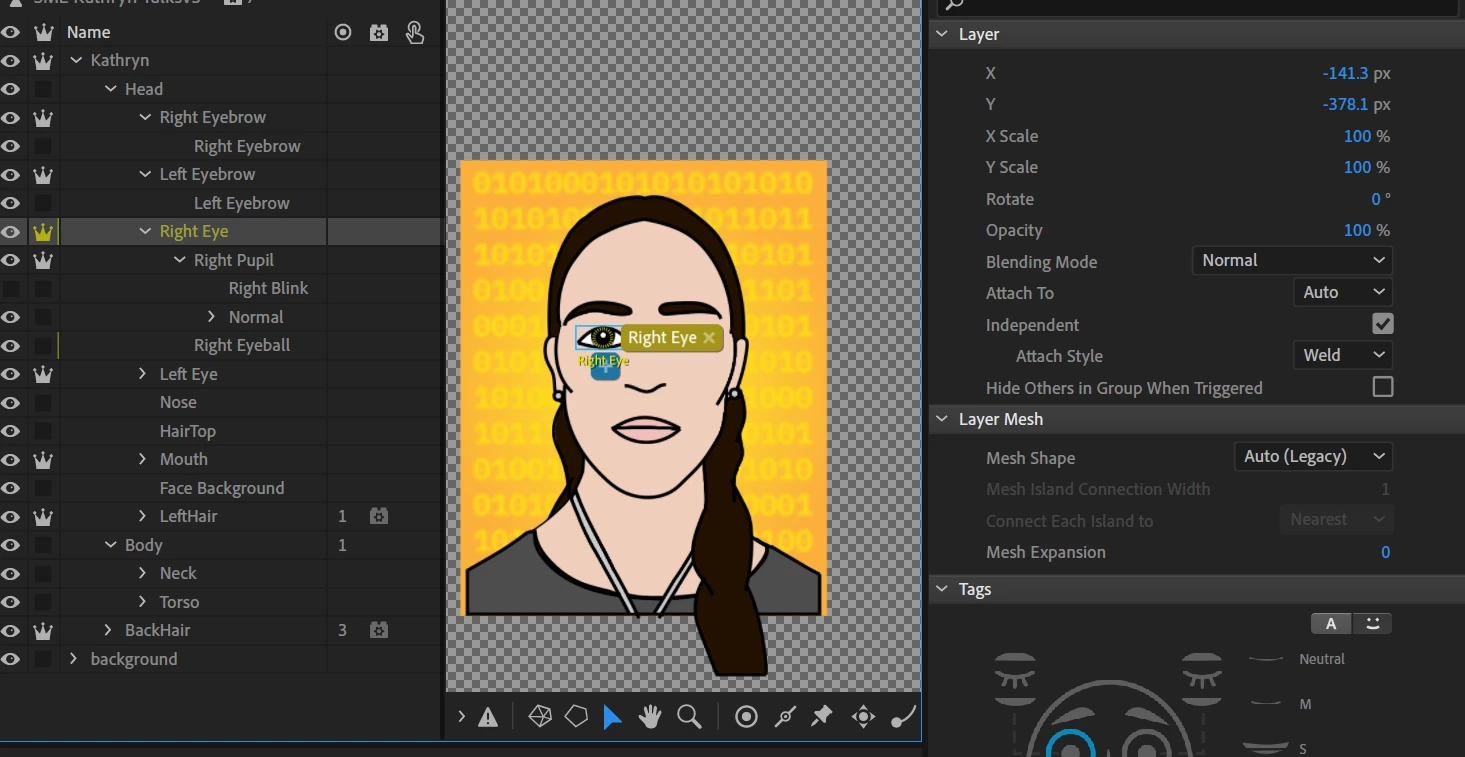Click the hand trigger column header icon

coord(415,32)
